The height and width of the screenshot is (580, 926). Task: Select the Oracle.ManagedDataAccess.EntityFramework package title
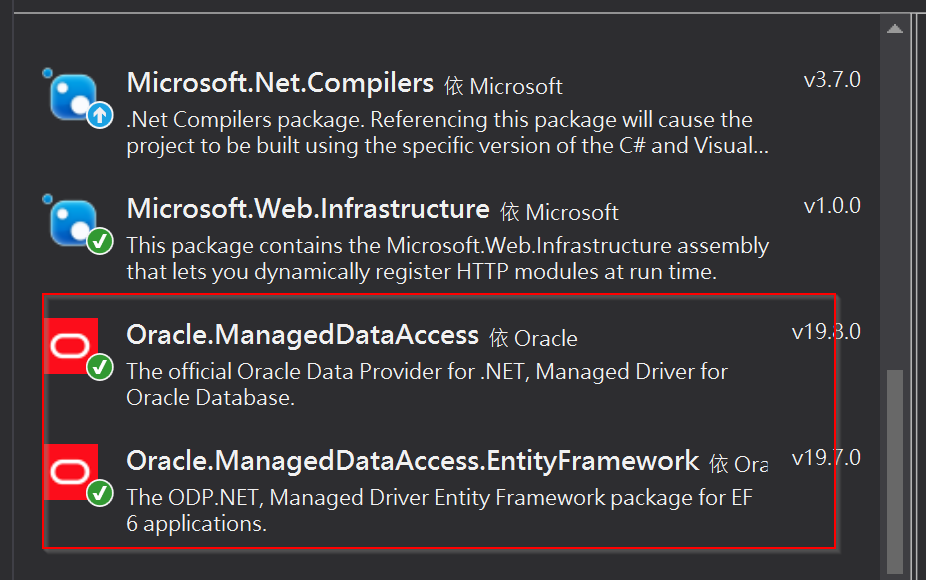[412, 461]
